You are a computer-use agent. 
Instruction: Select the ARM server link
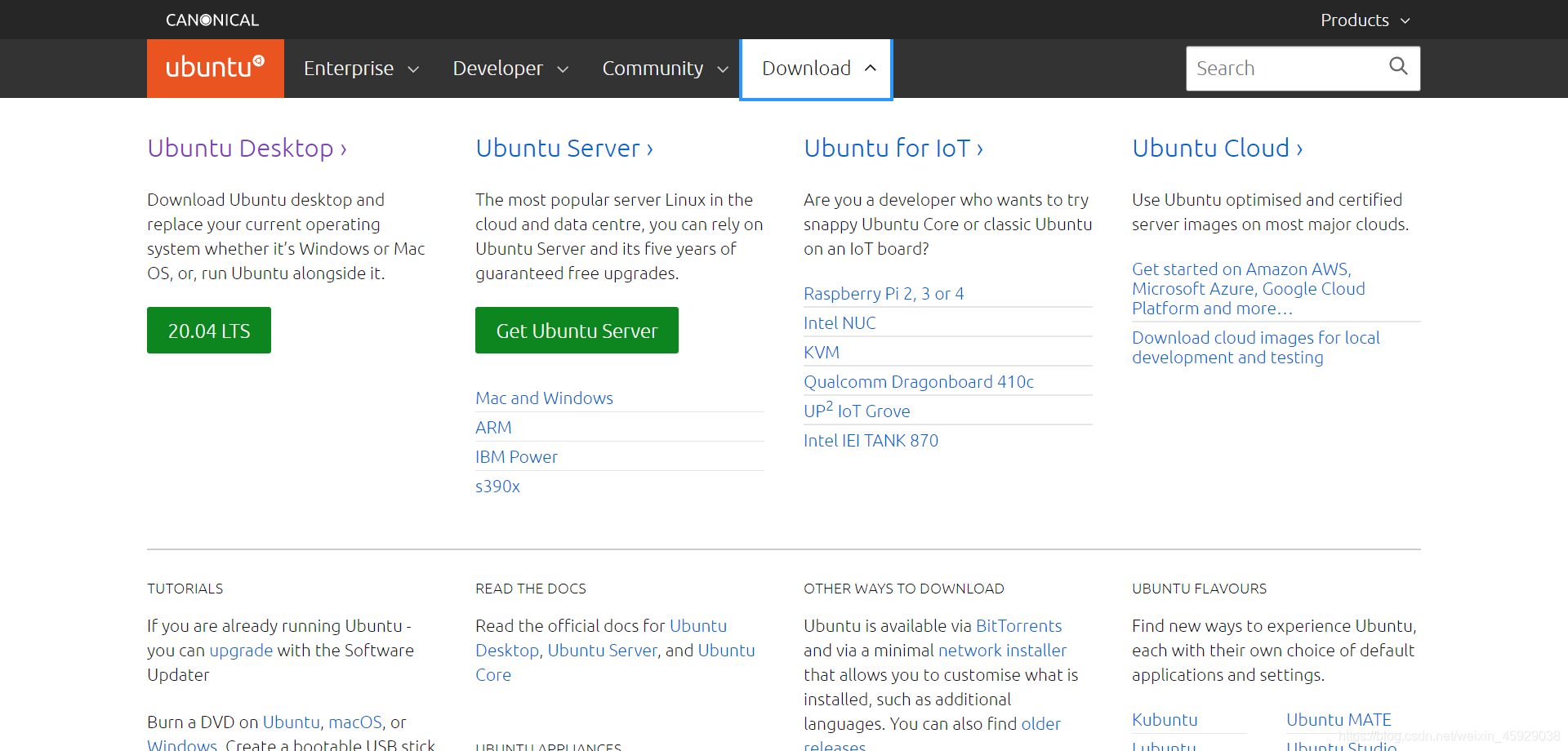(x=493, y=428)
